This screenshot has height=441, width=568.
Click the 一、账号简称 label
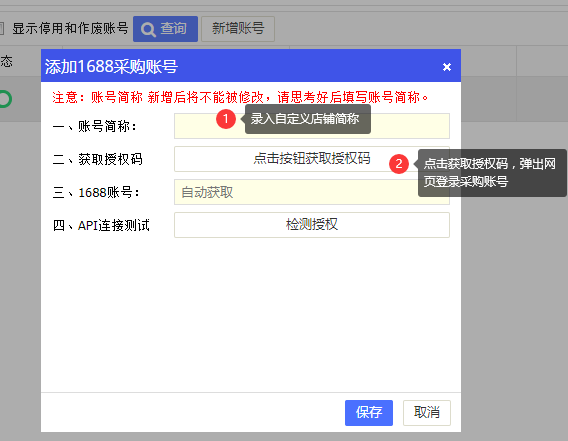click(95, 126)
